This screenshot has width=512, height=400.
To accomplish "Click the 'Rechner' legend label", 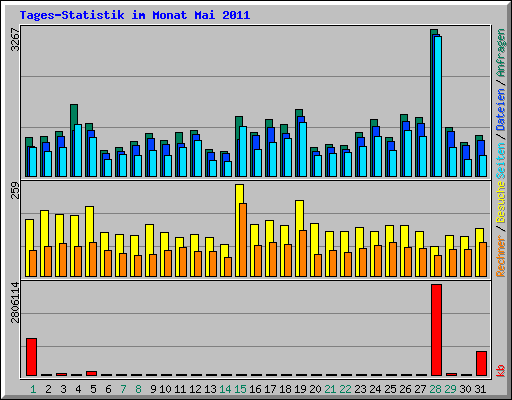I will (x=501, y=256).
